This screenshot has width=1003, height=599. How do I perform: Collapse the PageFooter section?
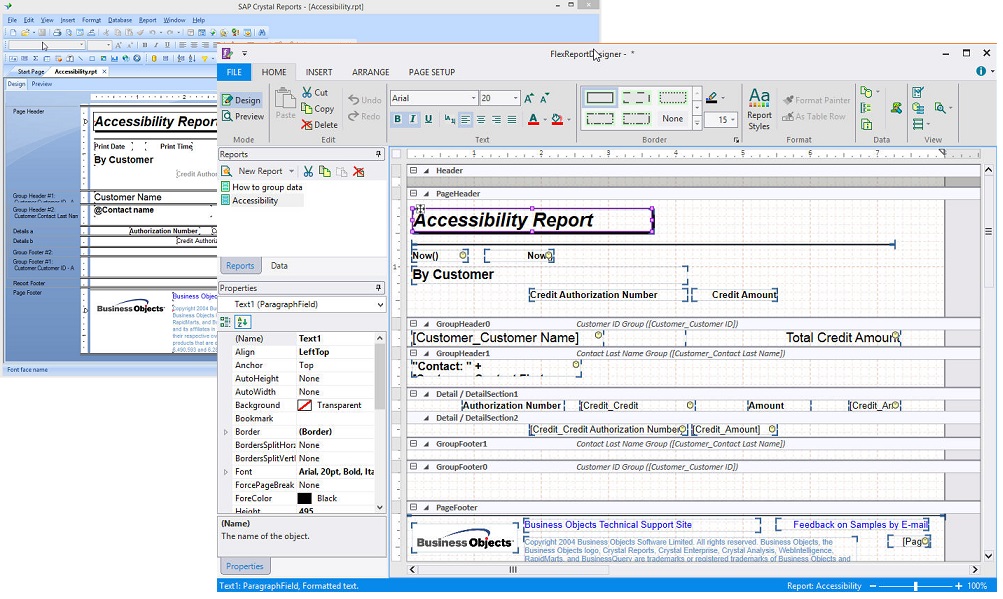click(x=413, y=507)
